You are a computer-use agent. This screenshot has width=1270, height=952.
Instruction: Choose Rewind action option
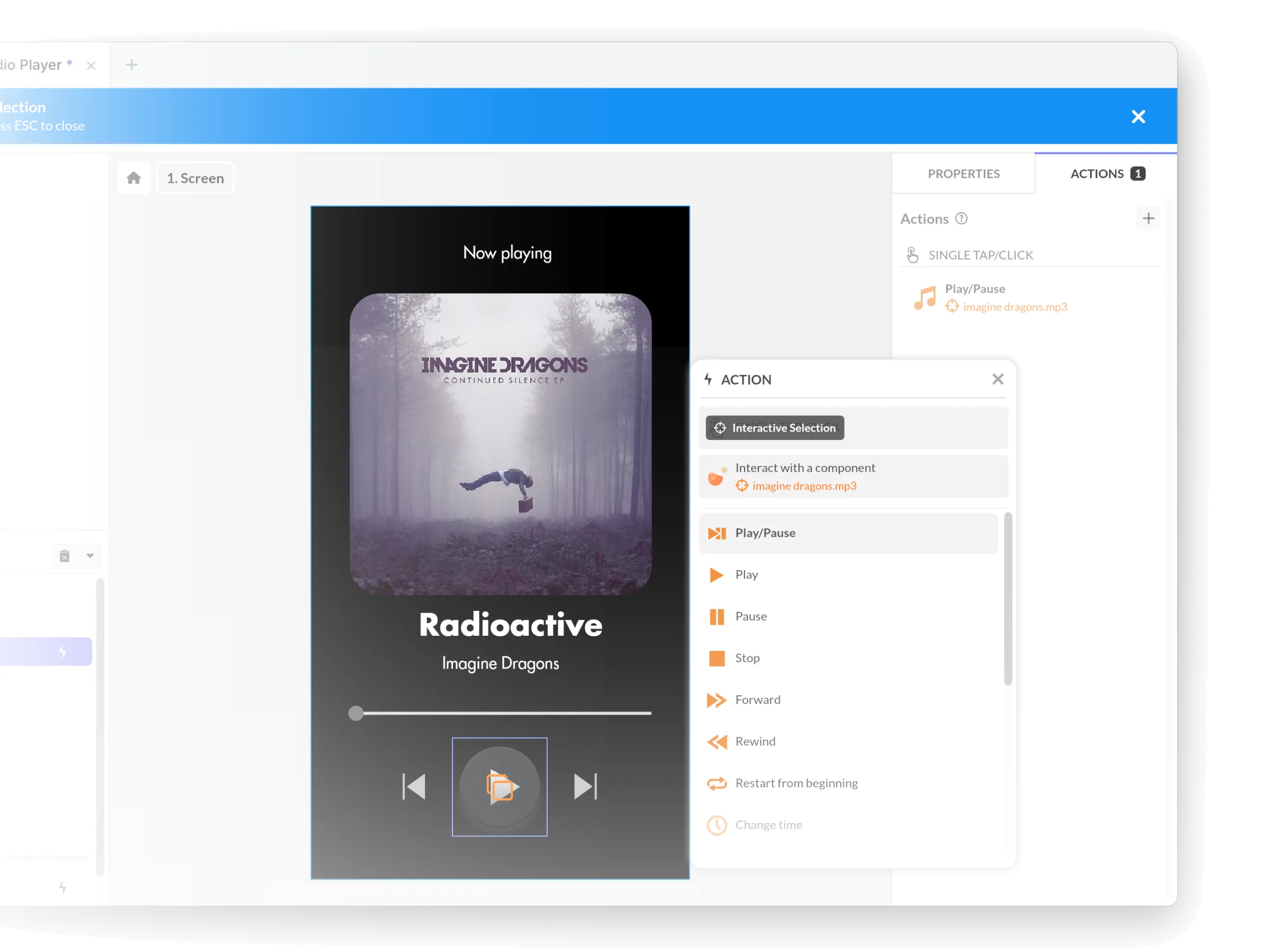click(x=848, y=742)
